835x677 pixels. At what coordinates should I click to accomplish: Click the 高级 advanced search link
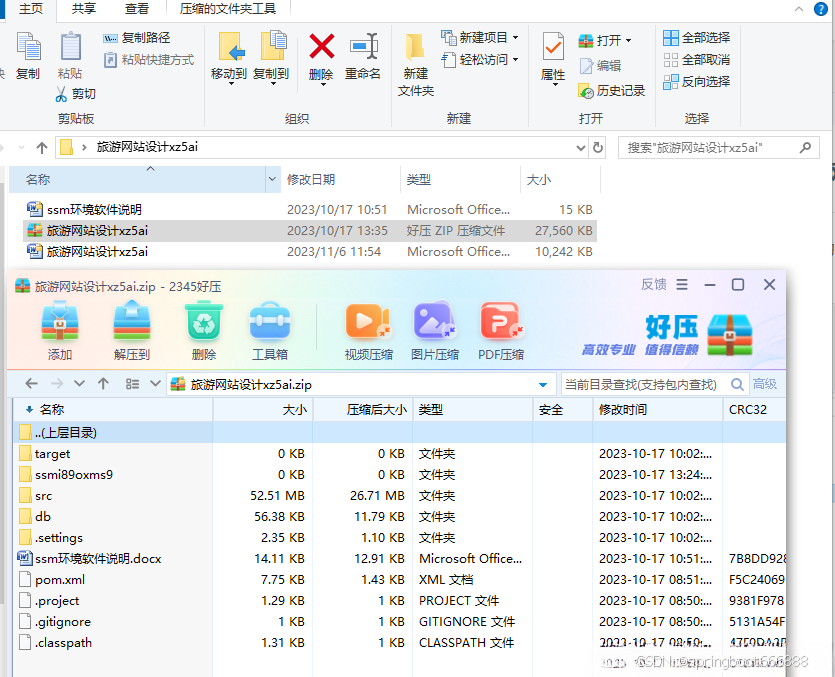[765, 384]
